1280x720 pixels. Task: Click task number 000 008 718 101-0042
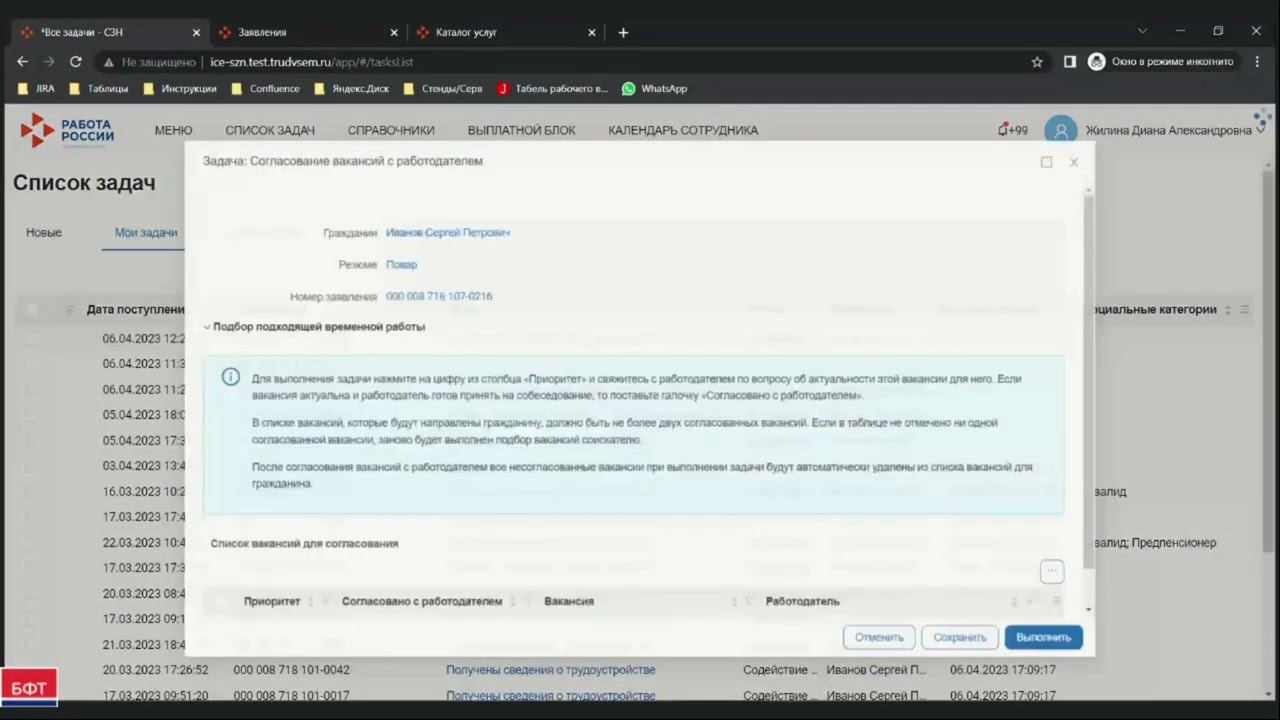292,670
